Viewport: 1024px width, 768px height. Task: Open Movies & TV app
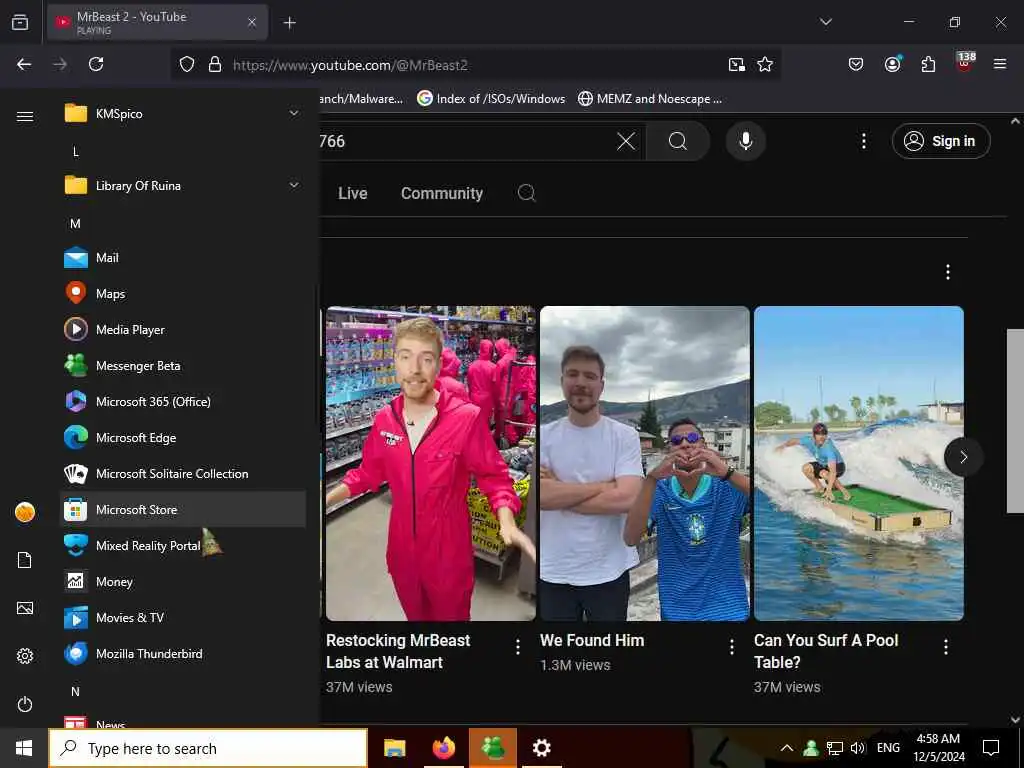[x=183, y=617]
